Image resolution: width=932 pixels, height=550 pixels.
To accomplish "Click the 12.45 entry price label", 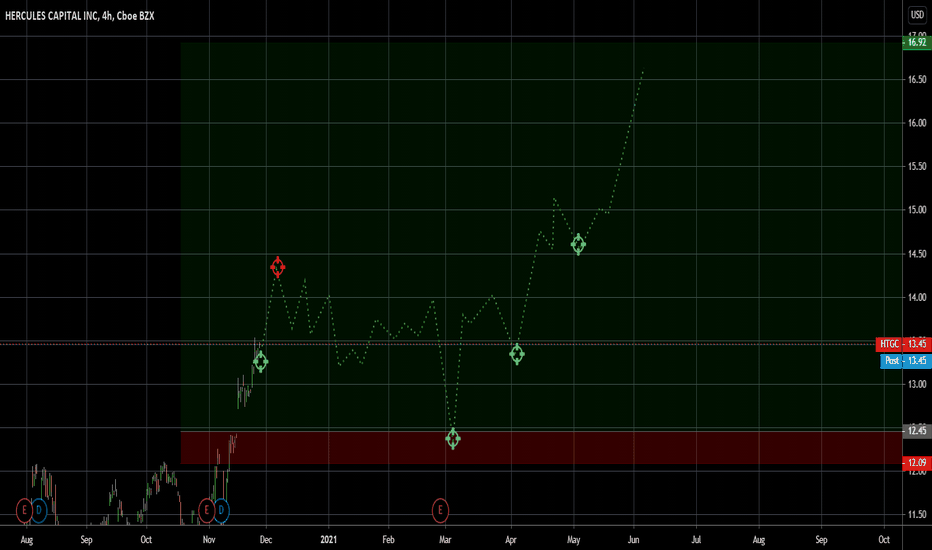I will 917,430.
